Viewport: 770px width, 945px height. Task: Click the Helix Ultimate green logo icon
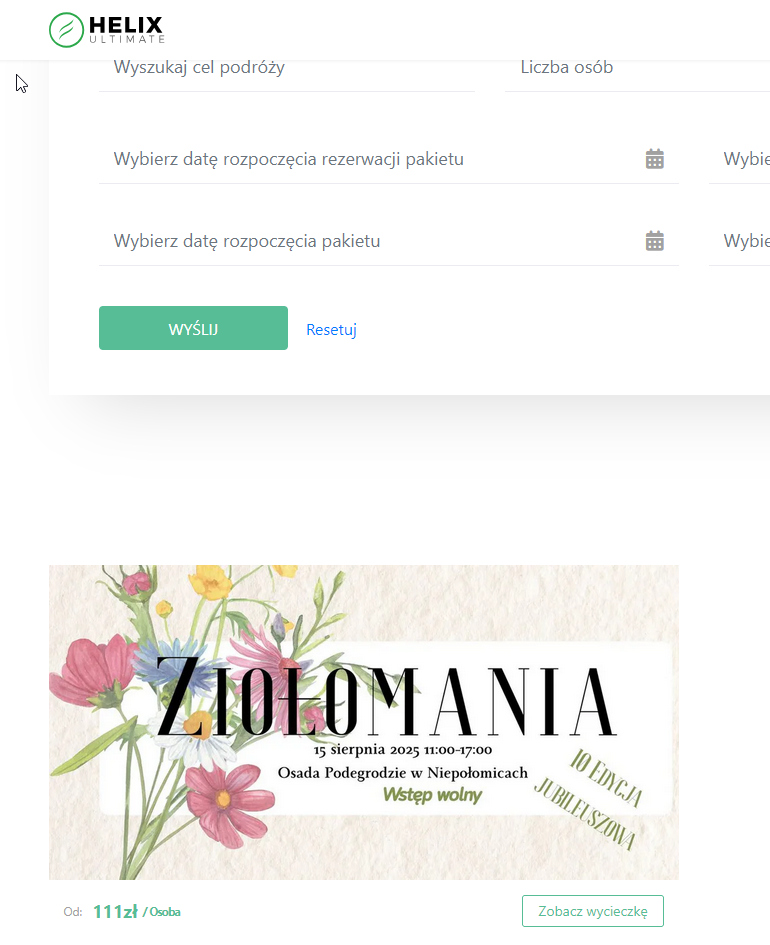66,30
